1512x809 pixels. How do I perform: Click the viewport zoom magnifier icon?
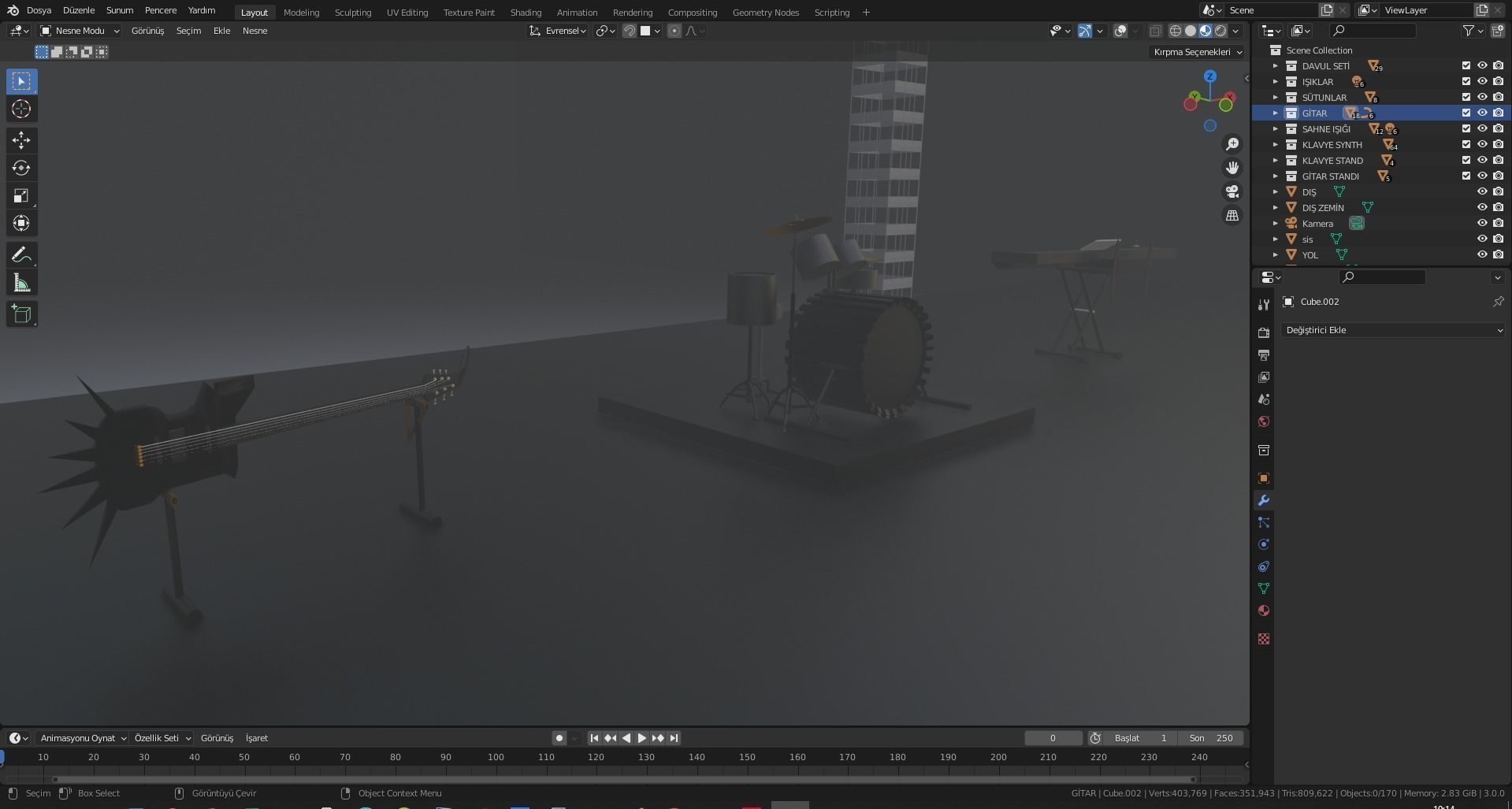click(1232, 144)
